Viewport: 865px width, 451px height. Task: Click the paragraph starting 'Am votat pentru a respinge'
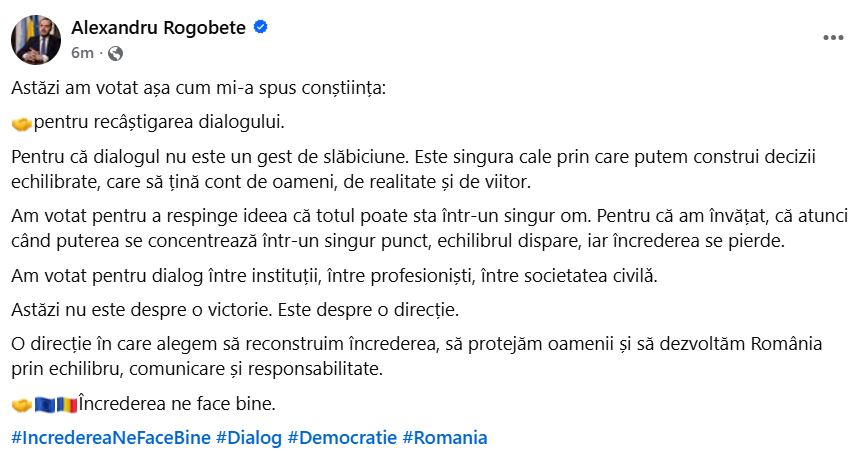coord(429,228)
